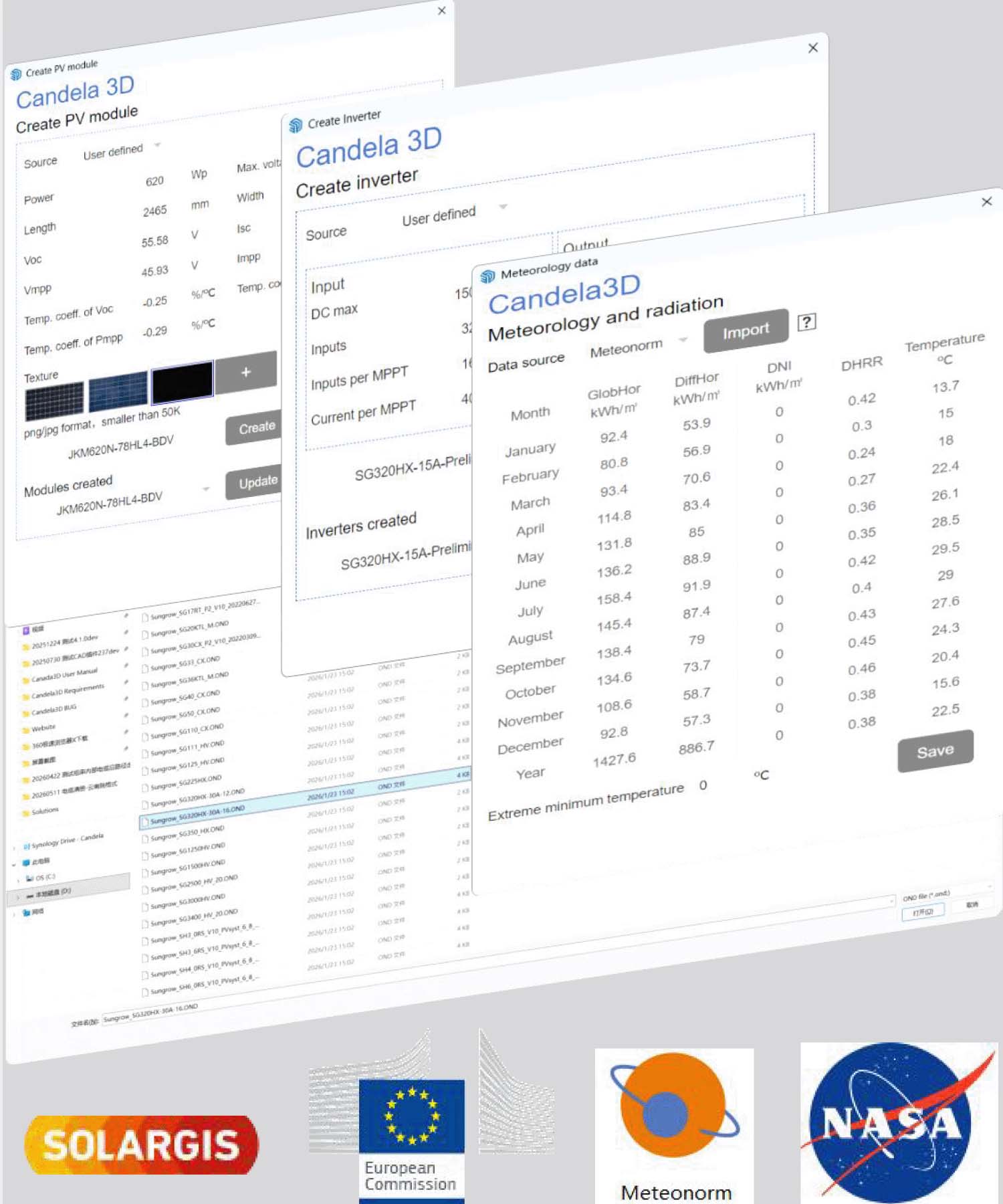Select the black texture thumbnail
This screenshot has height=1204, width=1003.
(182, 382)
